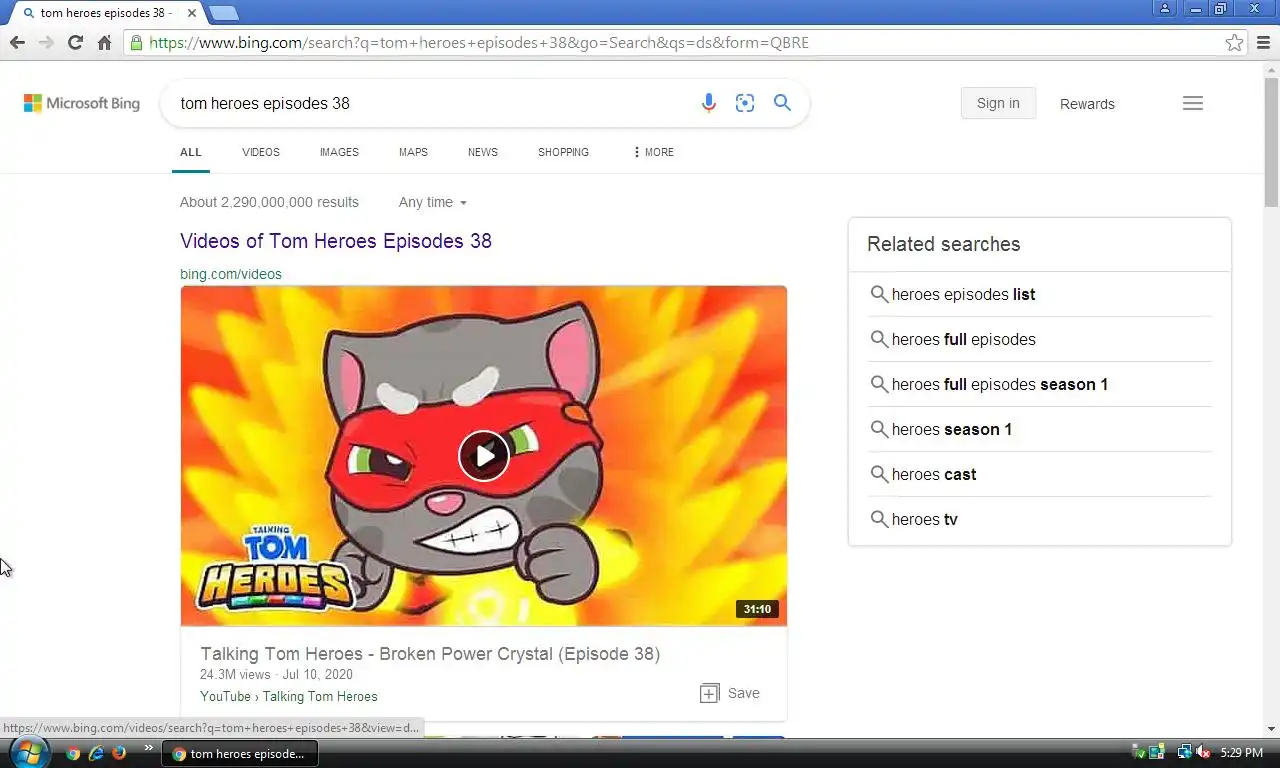
Task: Launch Chrome from quick launch bar
Action: pos(73,753)
